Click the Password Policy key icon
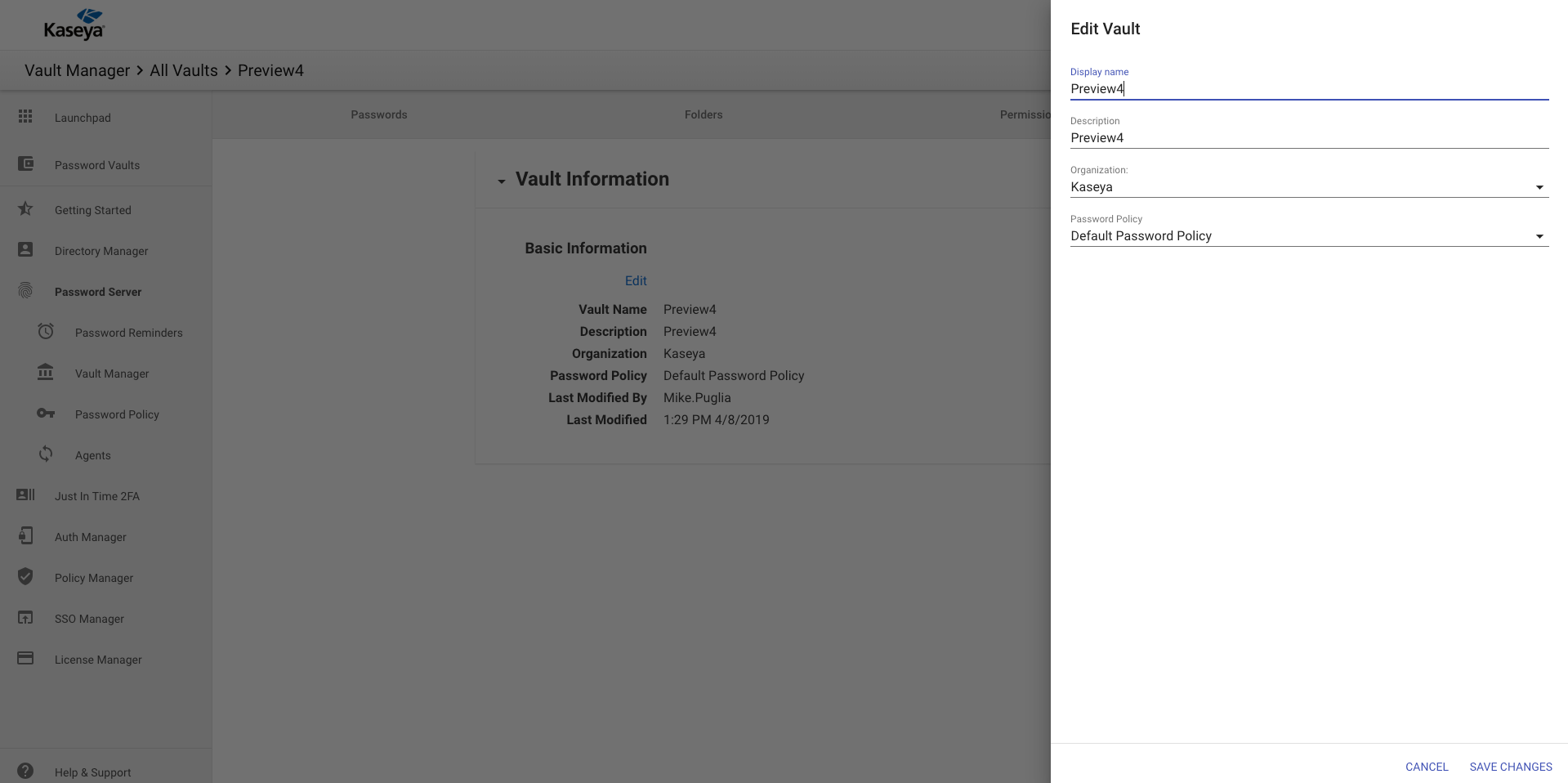Screen dimensions: 1568x783 tap(46, 414)
